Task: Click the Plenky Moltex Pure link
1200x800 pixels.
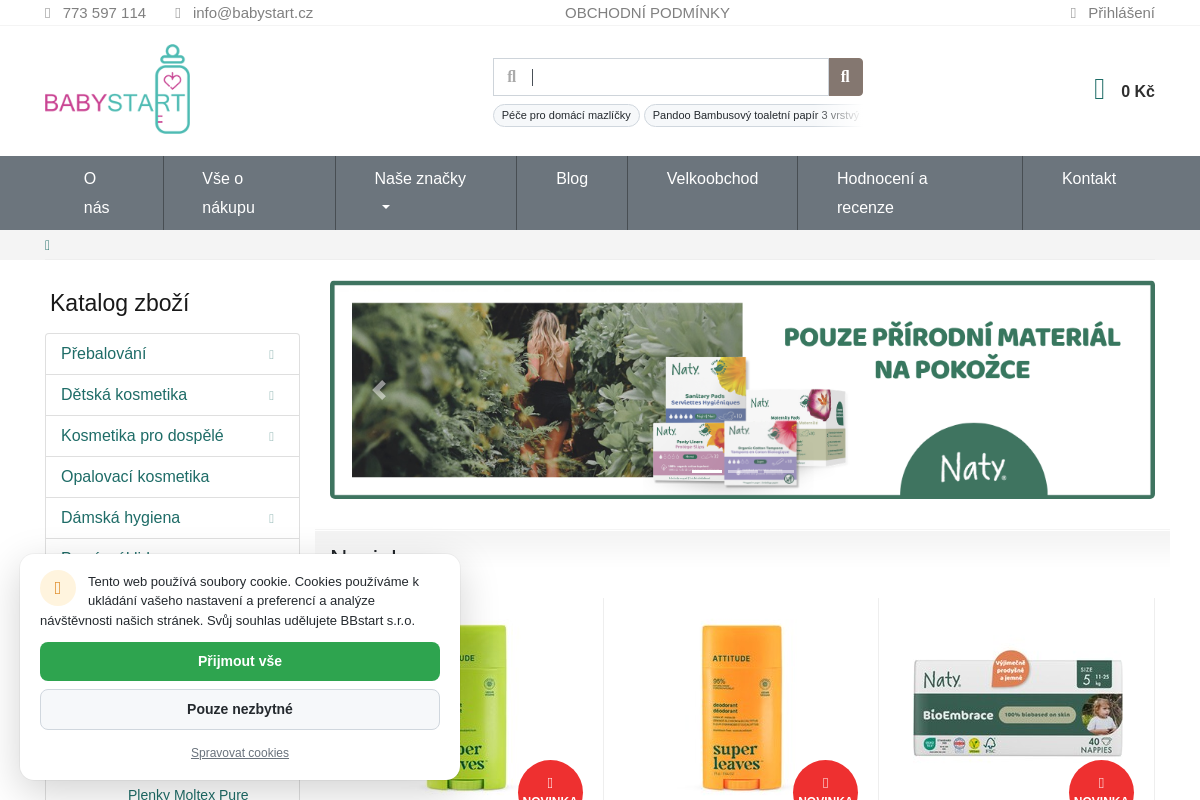Action: tap(188, 795)
